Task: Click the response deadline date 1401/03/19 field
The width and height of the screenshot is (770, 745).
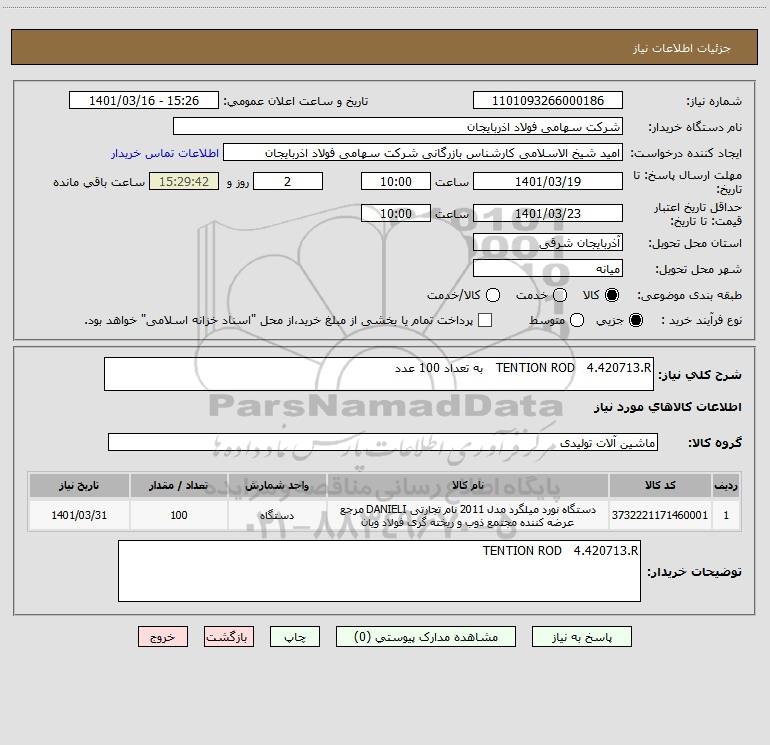Action: (x=548, y=181)
